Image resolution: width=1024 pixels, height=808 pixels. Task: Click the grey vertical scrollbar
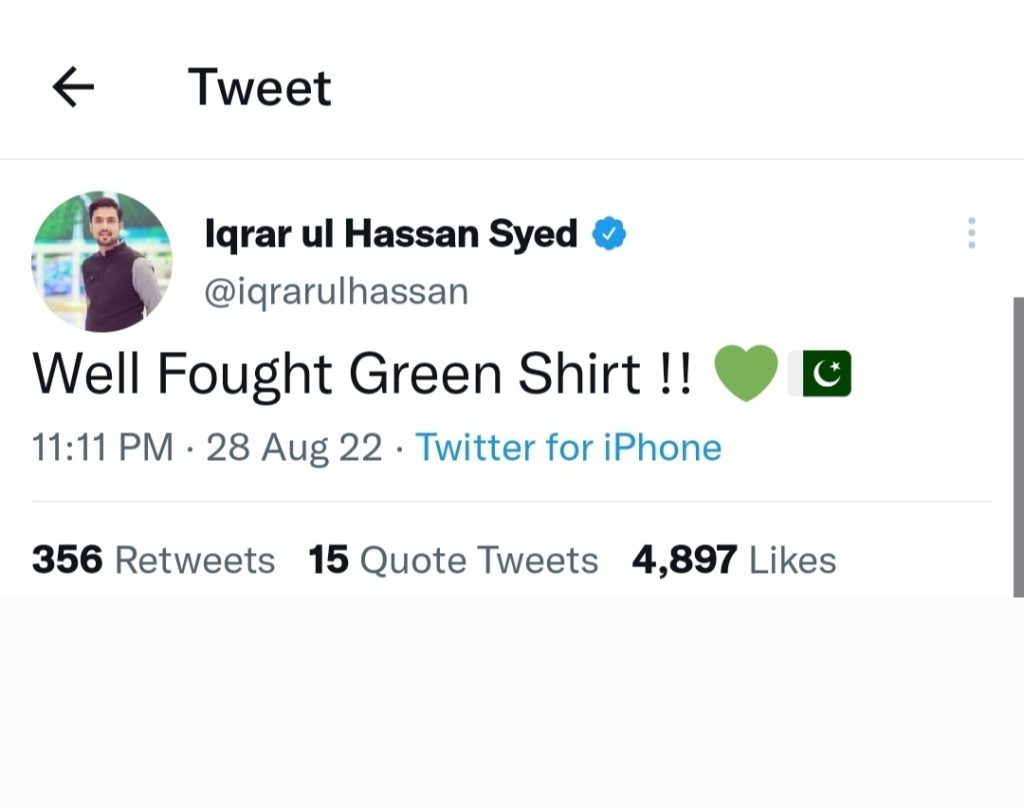pyautogui.click(x=1018, y=447)
